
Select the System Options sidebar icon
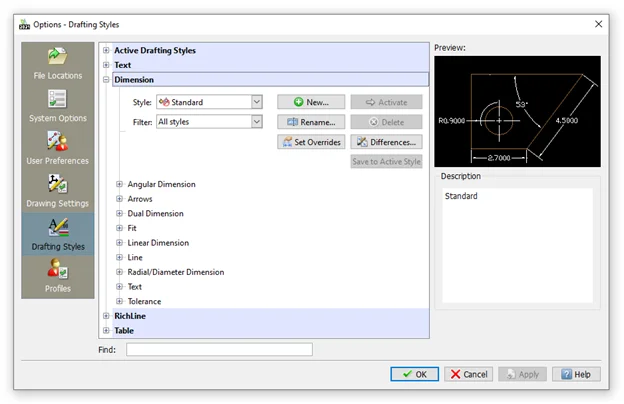click(57, 104)
